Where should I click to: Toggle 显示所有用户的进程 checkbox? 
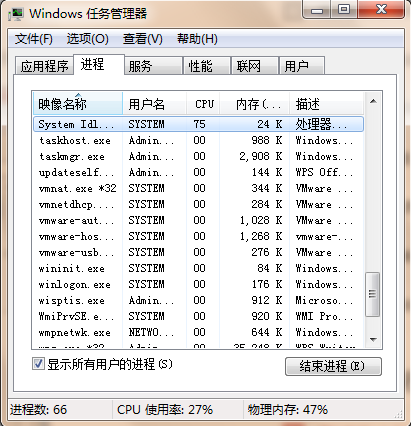coord(38,364)
